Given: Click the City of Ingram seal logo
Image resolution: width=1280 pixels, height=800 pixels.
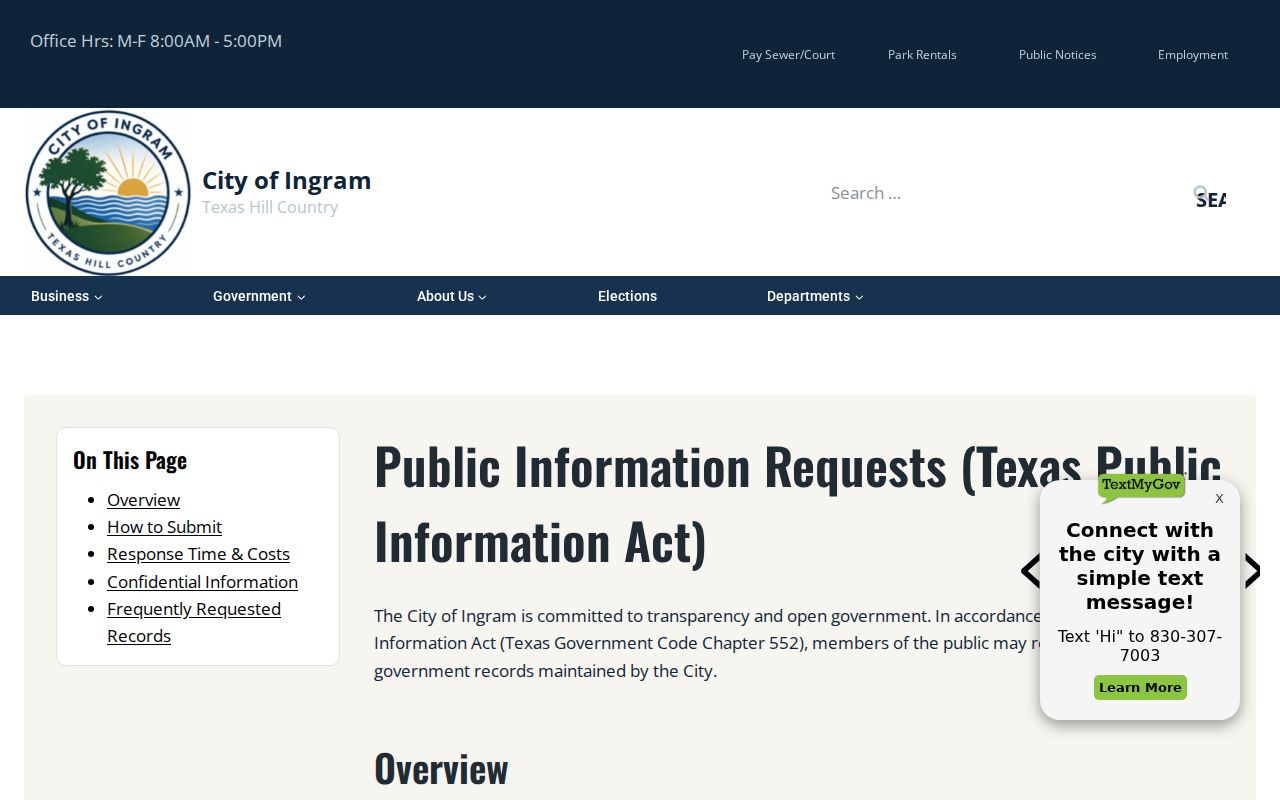Looking at the screenshot, I should point(108,192).
